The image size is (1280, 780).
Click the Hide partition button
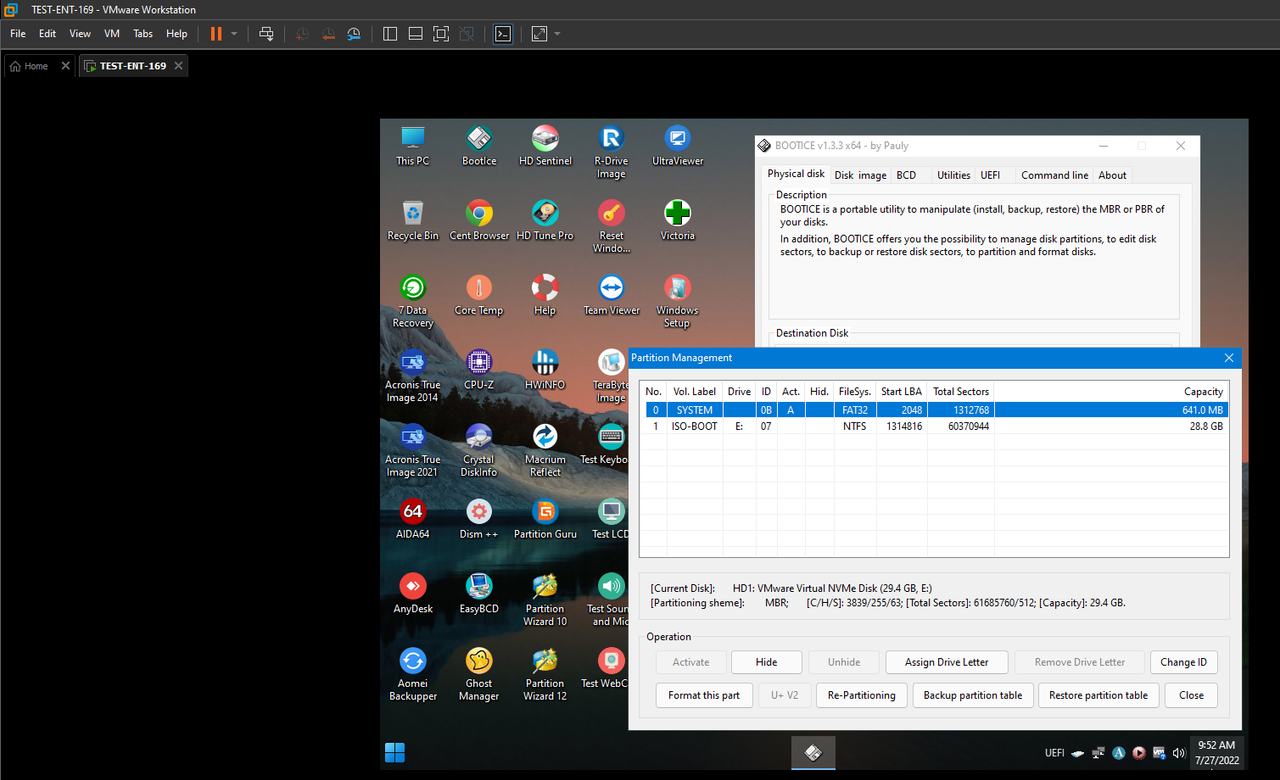pos(766,662)
